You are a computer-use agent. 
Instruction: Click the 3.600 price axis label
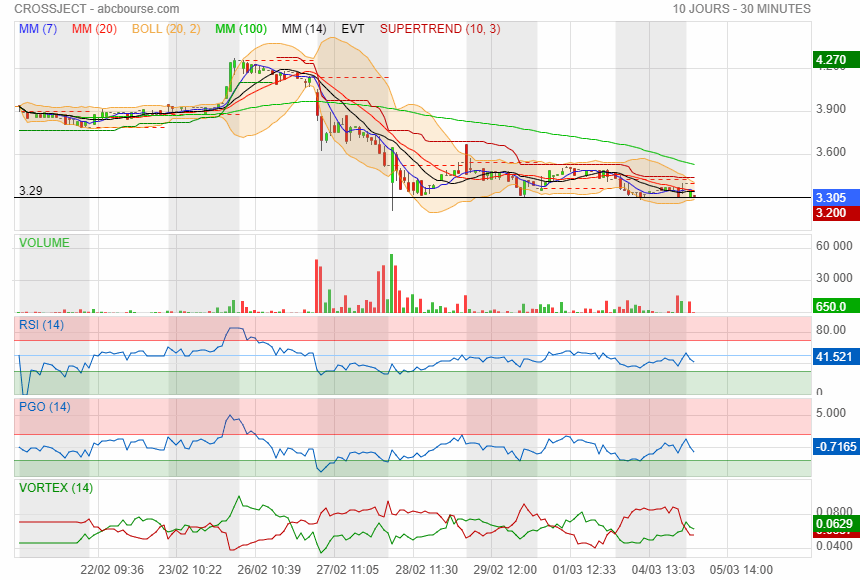[x=831, y=151]
